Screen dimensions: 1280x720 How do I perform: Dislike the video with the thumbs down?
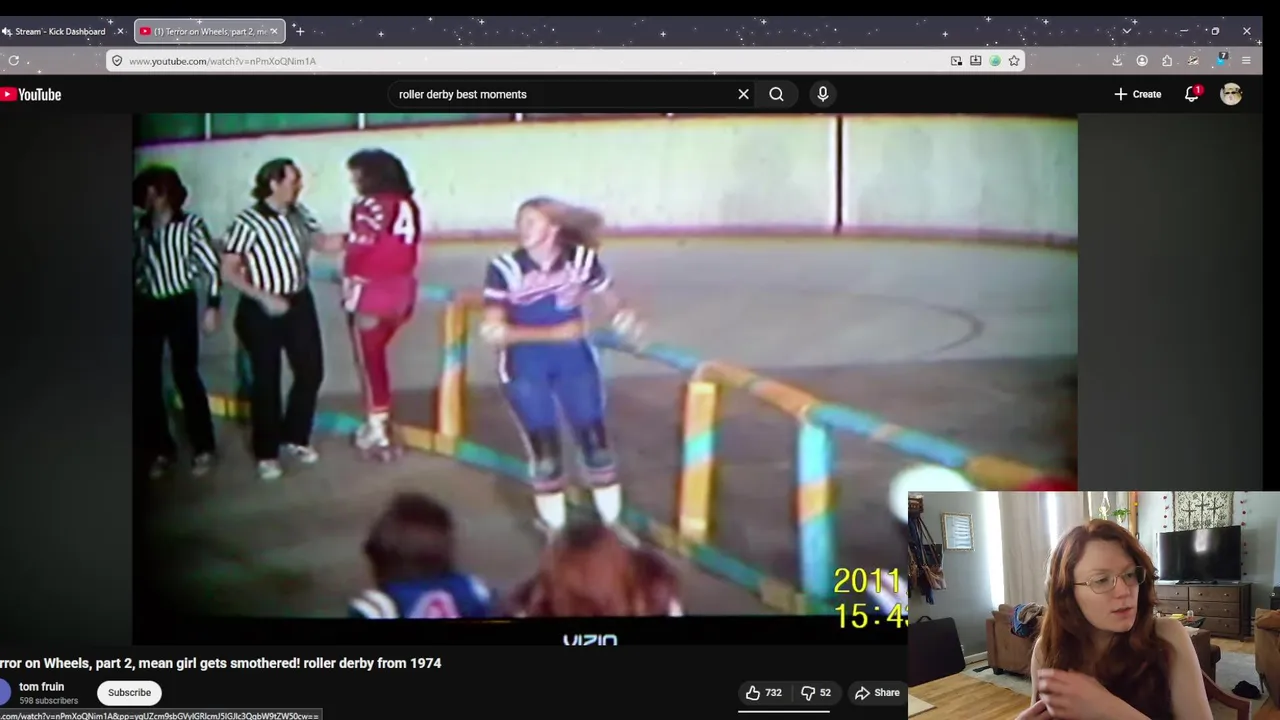pyautogui.click(x=816, y=692)
